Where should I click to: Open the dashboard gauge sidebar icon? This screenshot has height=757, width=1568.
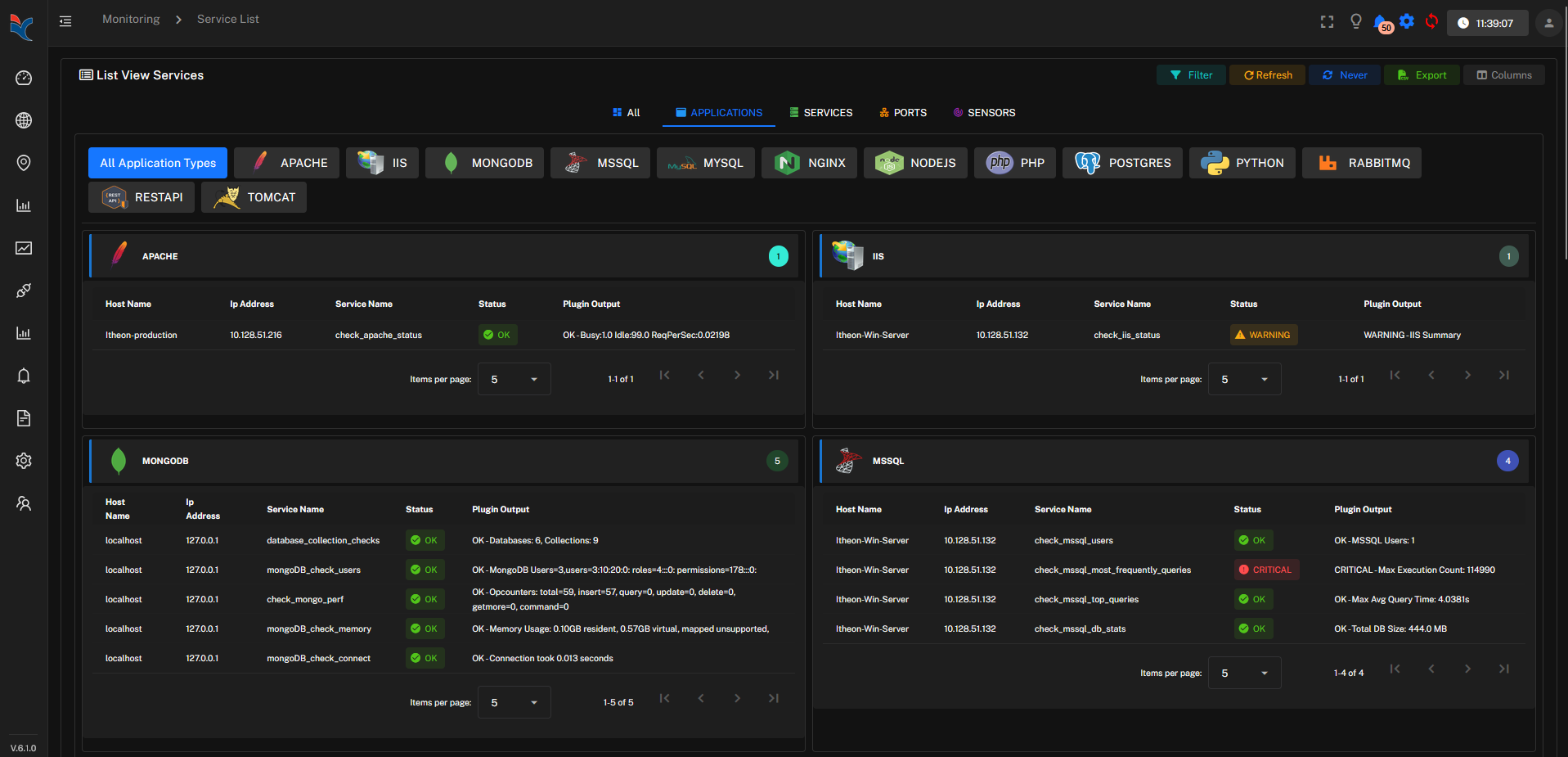pyautogui.click(x=24, y=78)
